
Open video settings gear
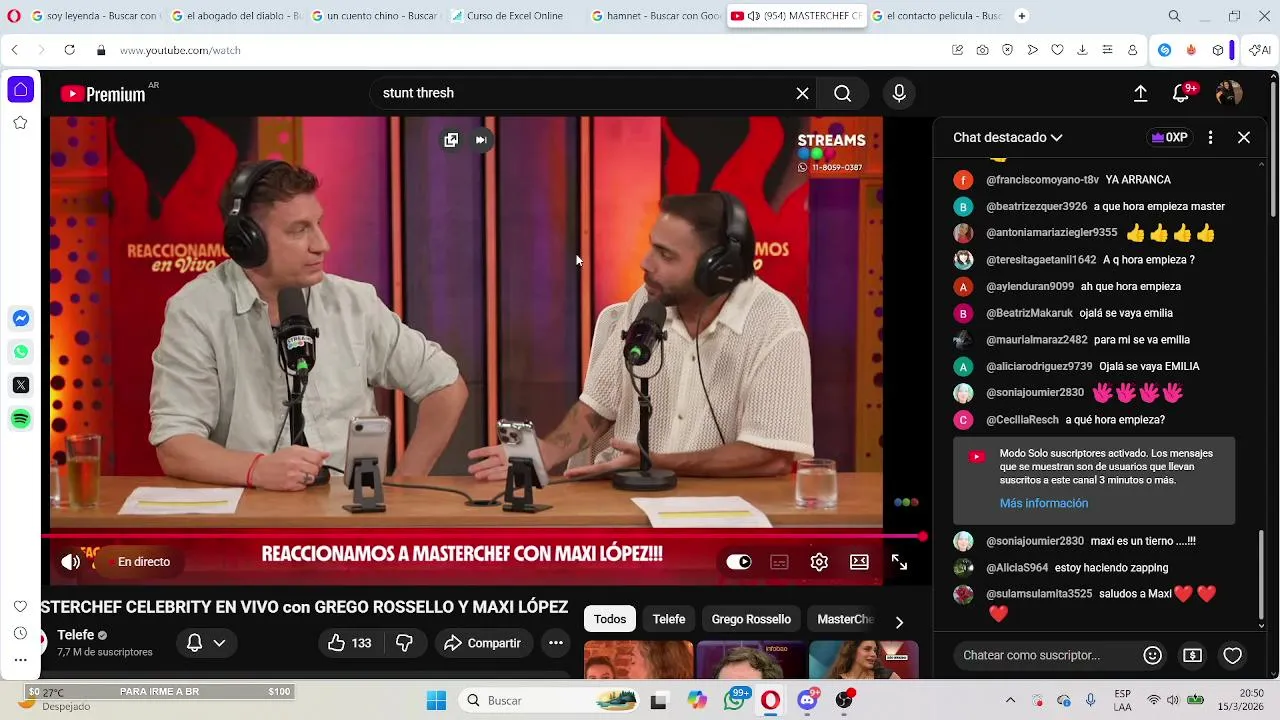click(819, 562)
